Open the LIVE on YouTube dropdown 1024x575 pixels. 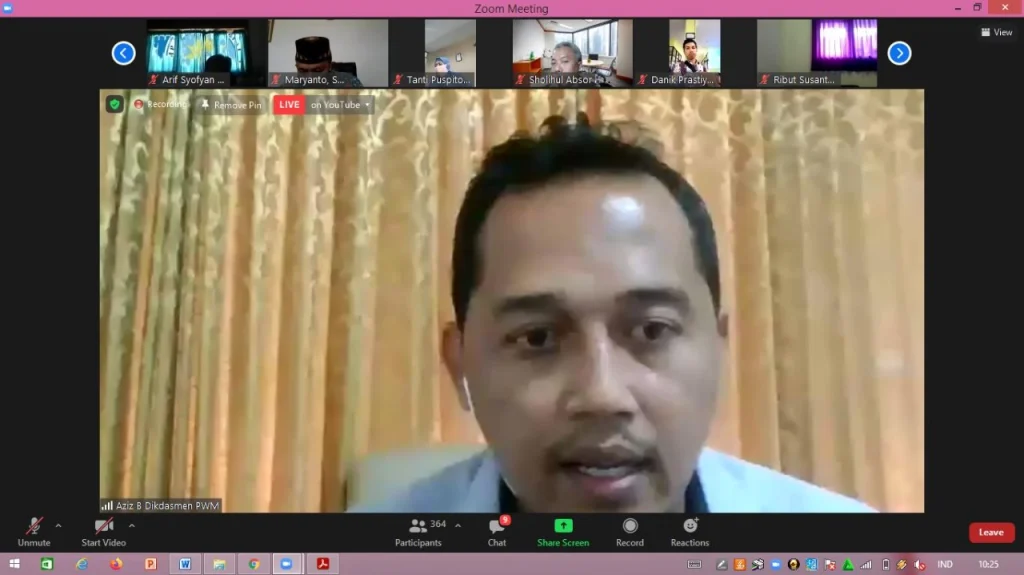click(x=340, y=105)
